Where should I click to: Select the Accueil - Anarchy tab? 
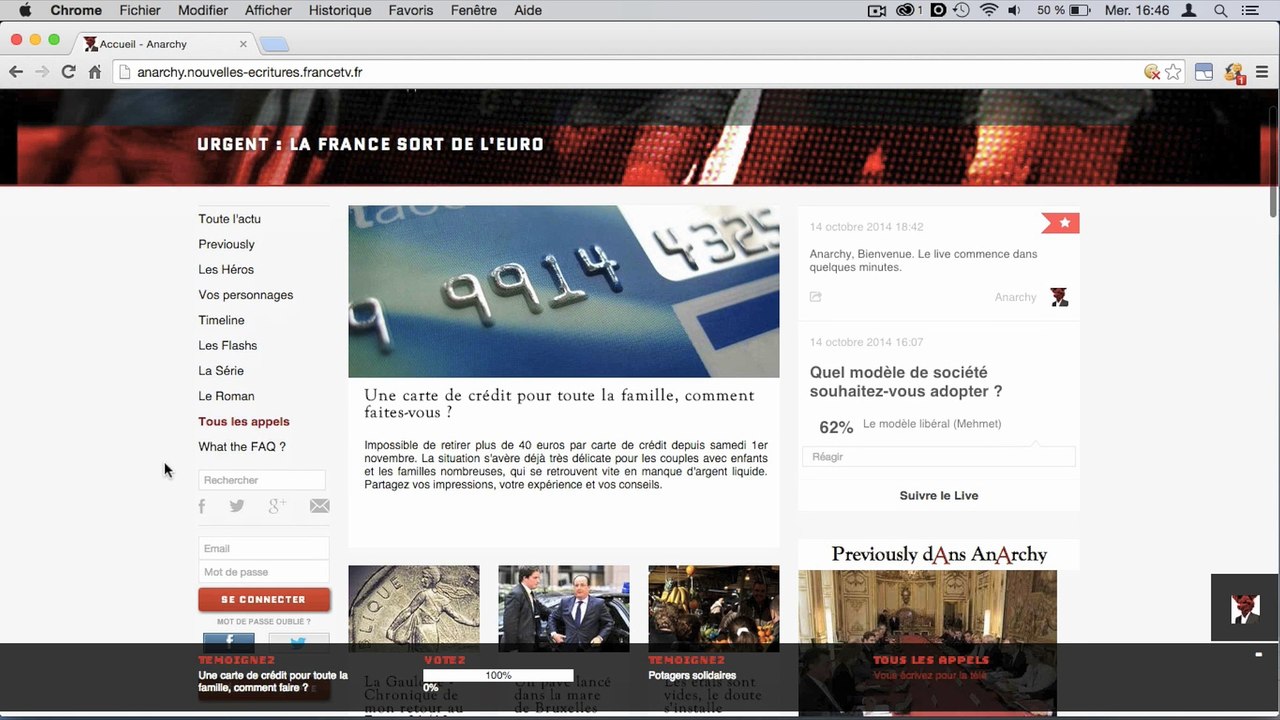tap(160, 44)
